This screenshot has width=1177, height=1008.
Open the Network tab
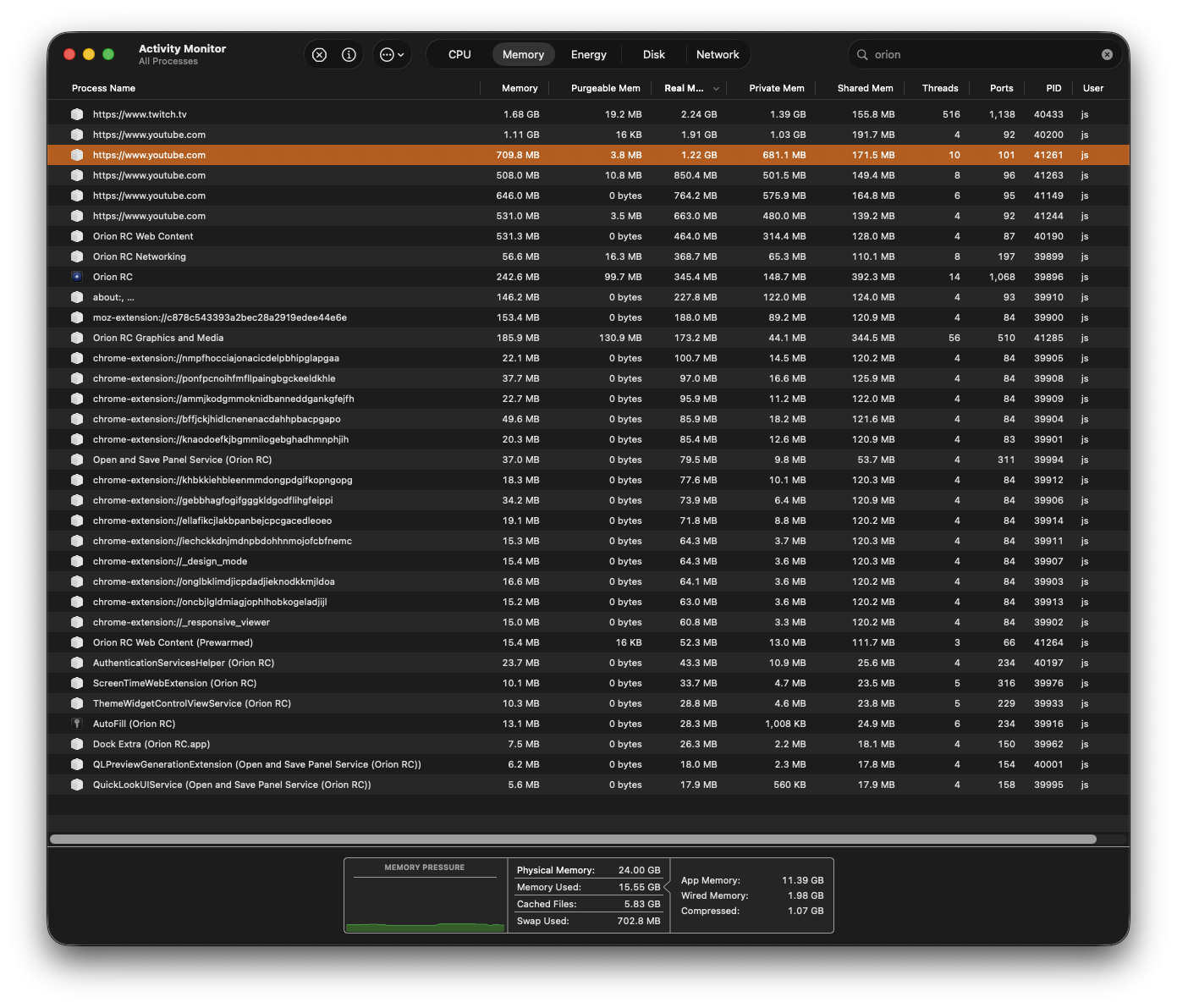coord(718,54)
